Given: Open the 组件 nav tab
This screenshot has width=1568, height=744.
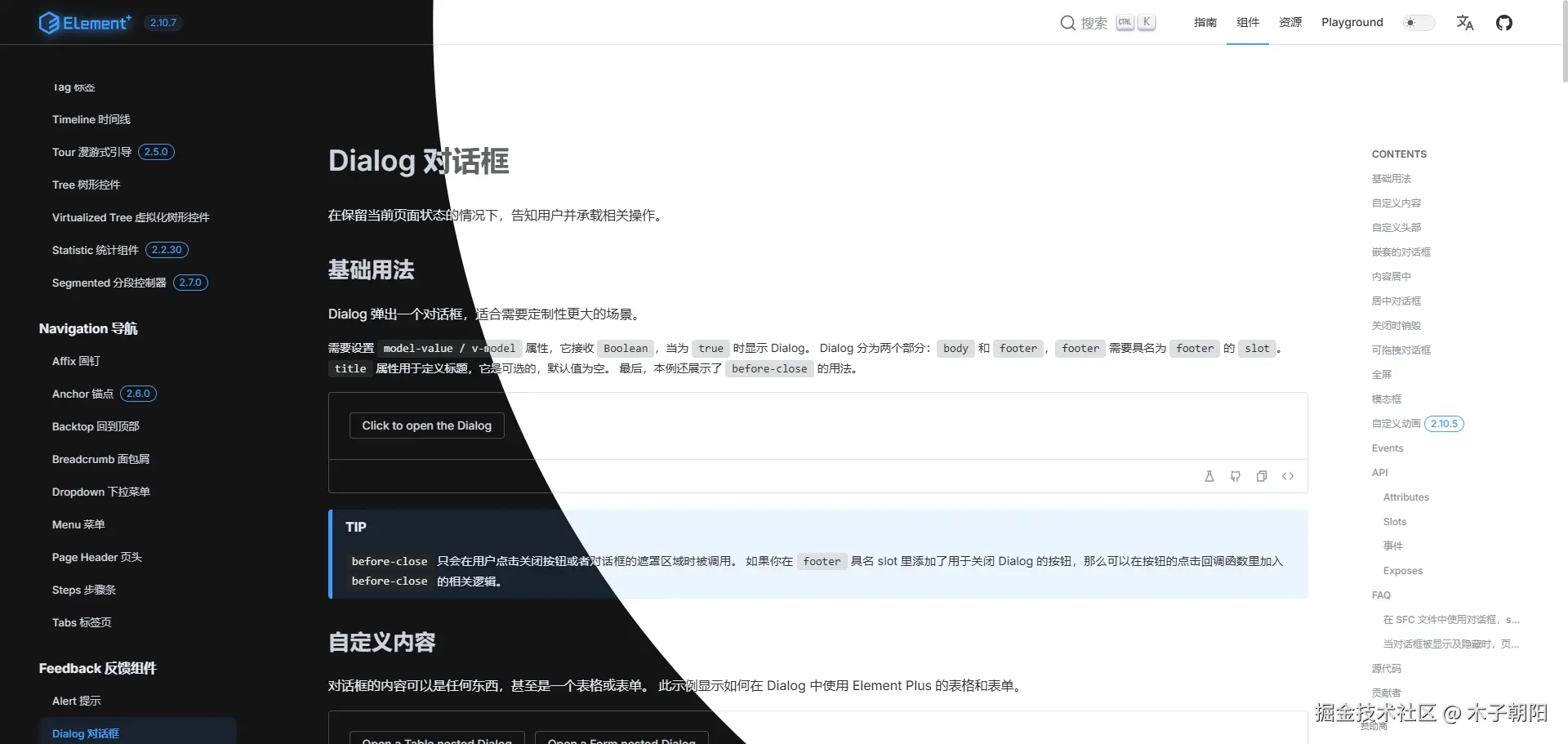Looking at the screenshot, I should (1248, 23).
